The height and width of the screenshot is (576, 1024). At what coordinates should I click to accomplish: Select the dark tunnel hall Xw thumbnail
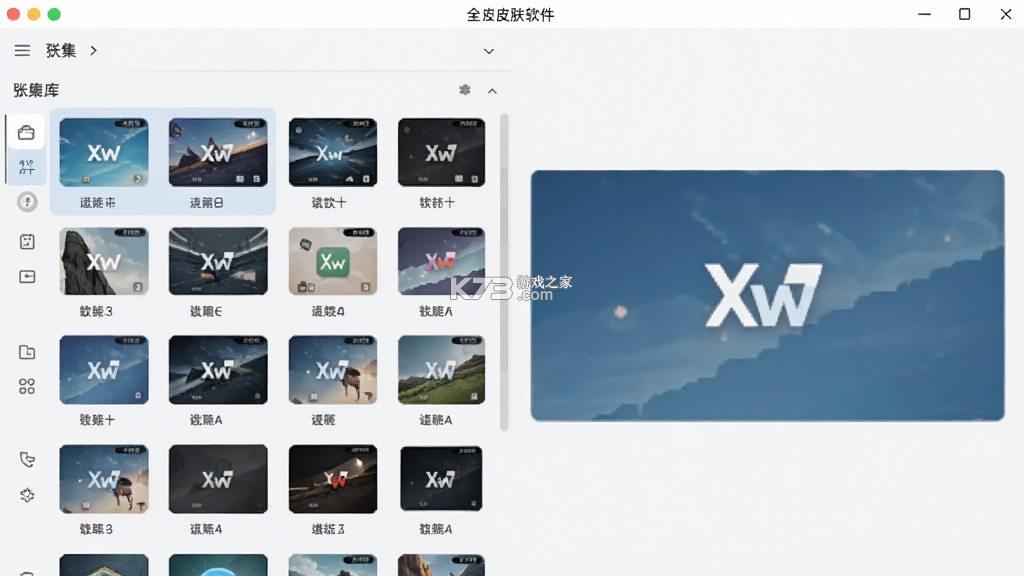pyautogui.click(x=218, y=261)
